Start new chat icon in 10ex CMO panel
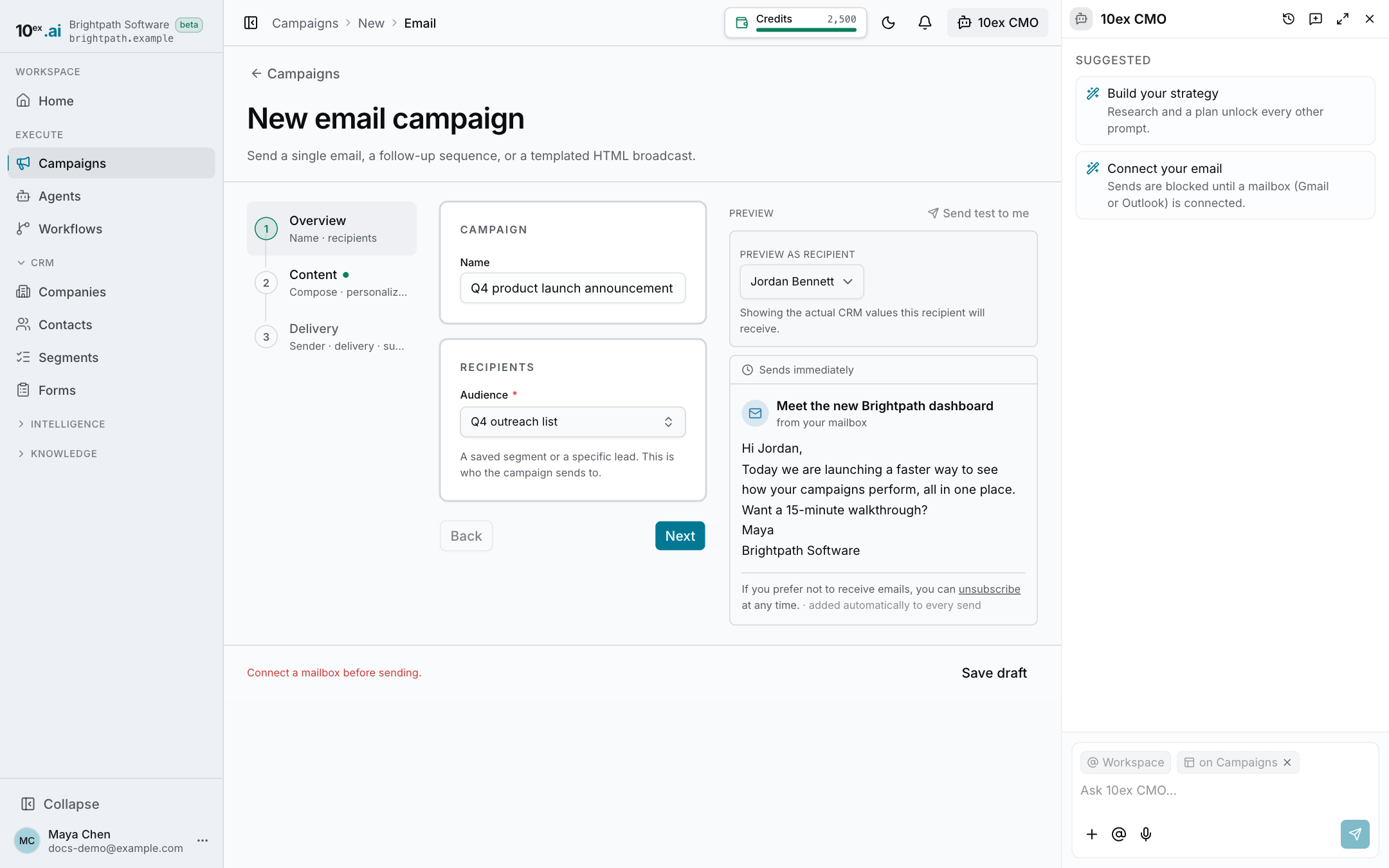 [x=1315, y=19]
